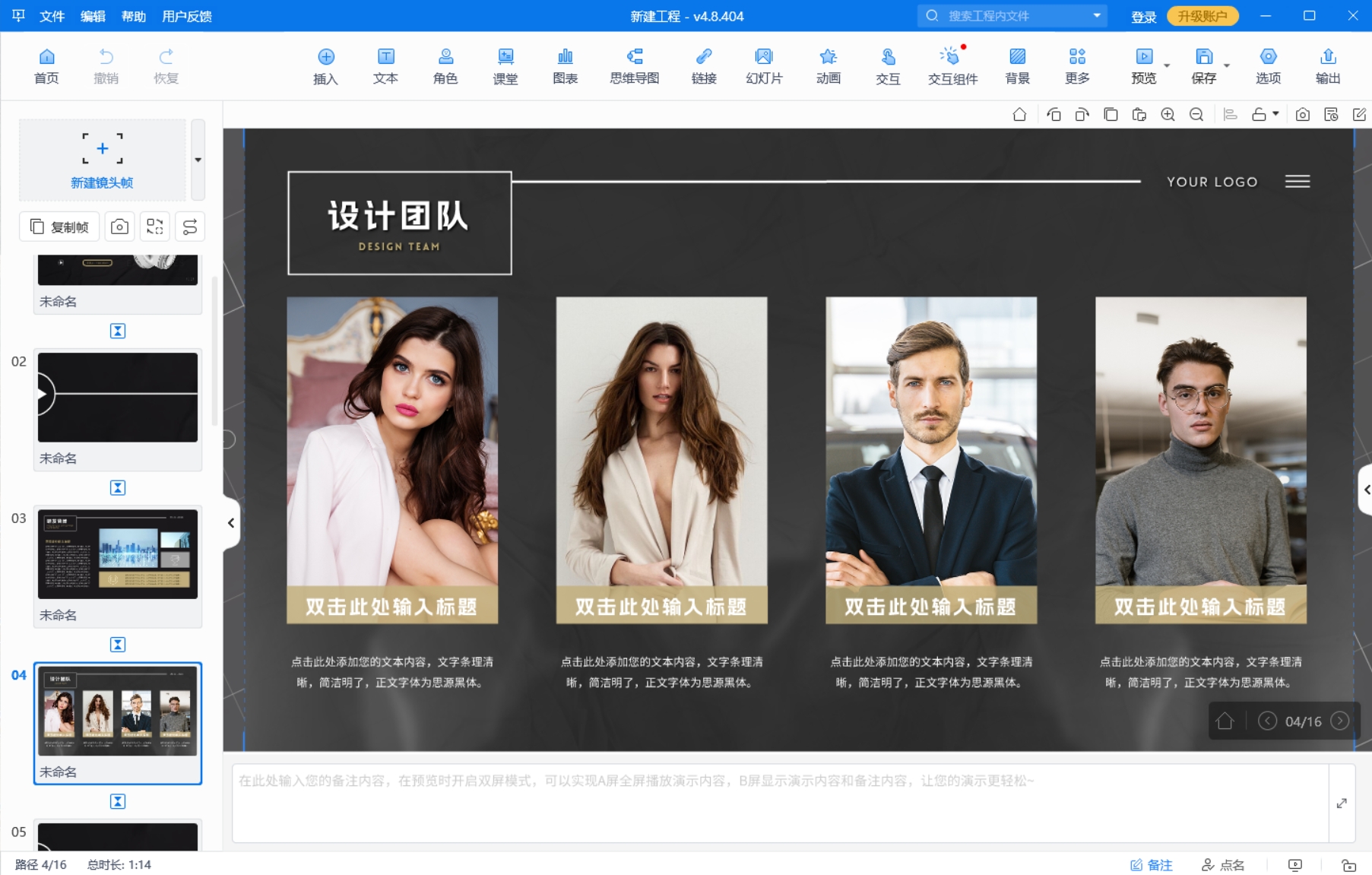Screen dimensions: 1372x875
Task: Open the 交互 interaction tool
Action: tap(888, 66)
